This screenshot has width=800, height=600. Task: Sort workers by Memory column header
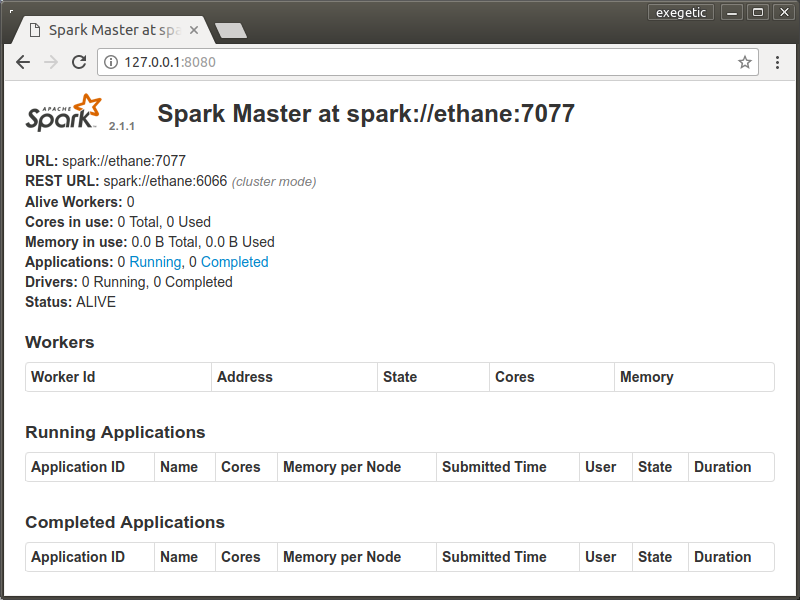coord(646,377)
